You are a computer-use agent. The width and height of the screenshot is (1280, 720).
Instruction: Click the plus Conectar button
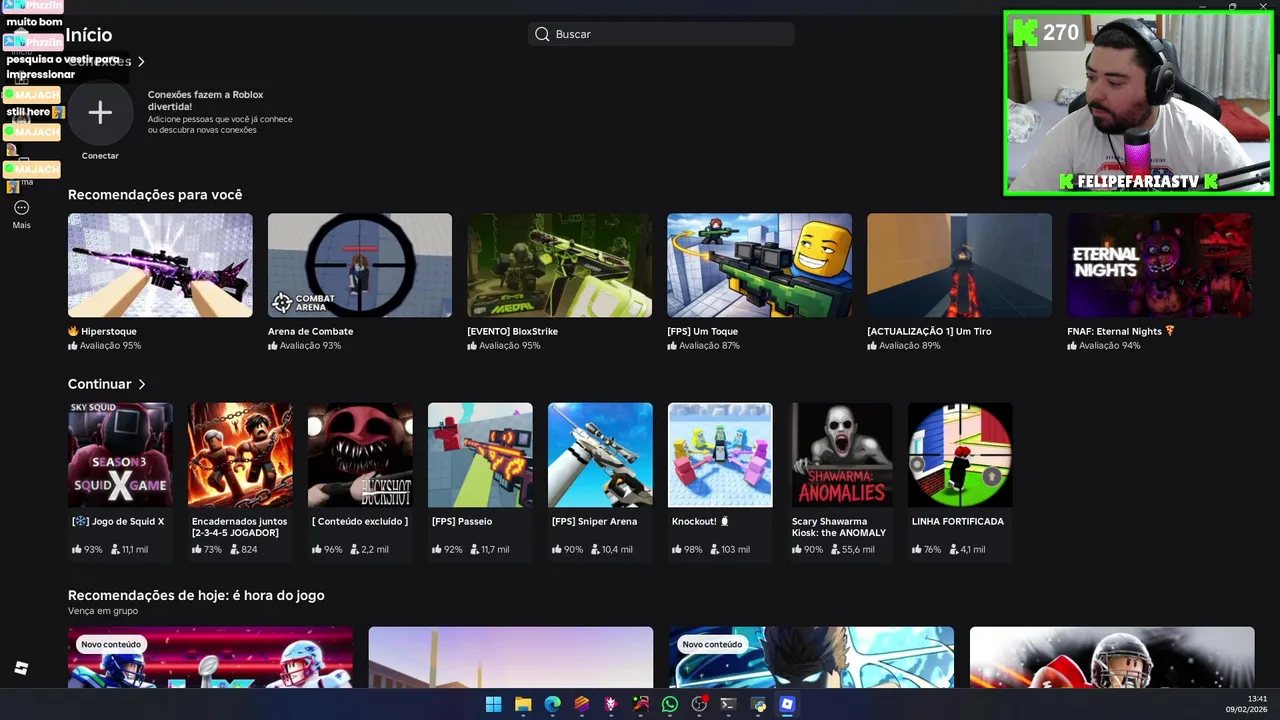click(x=100, y=113)
